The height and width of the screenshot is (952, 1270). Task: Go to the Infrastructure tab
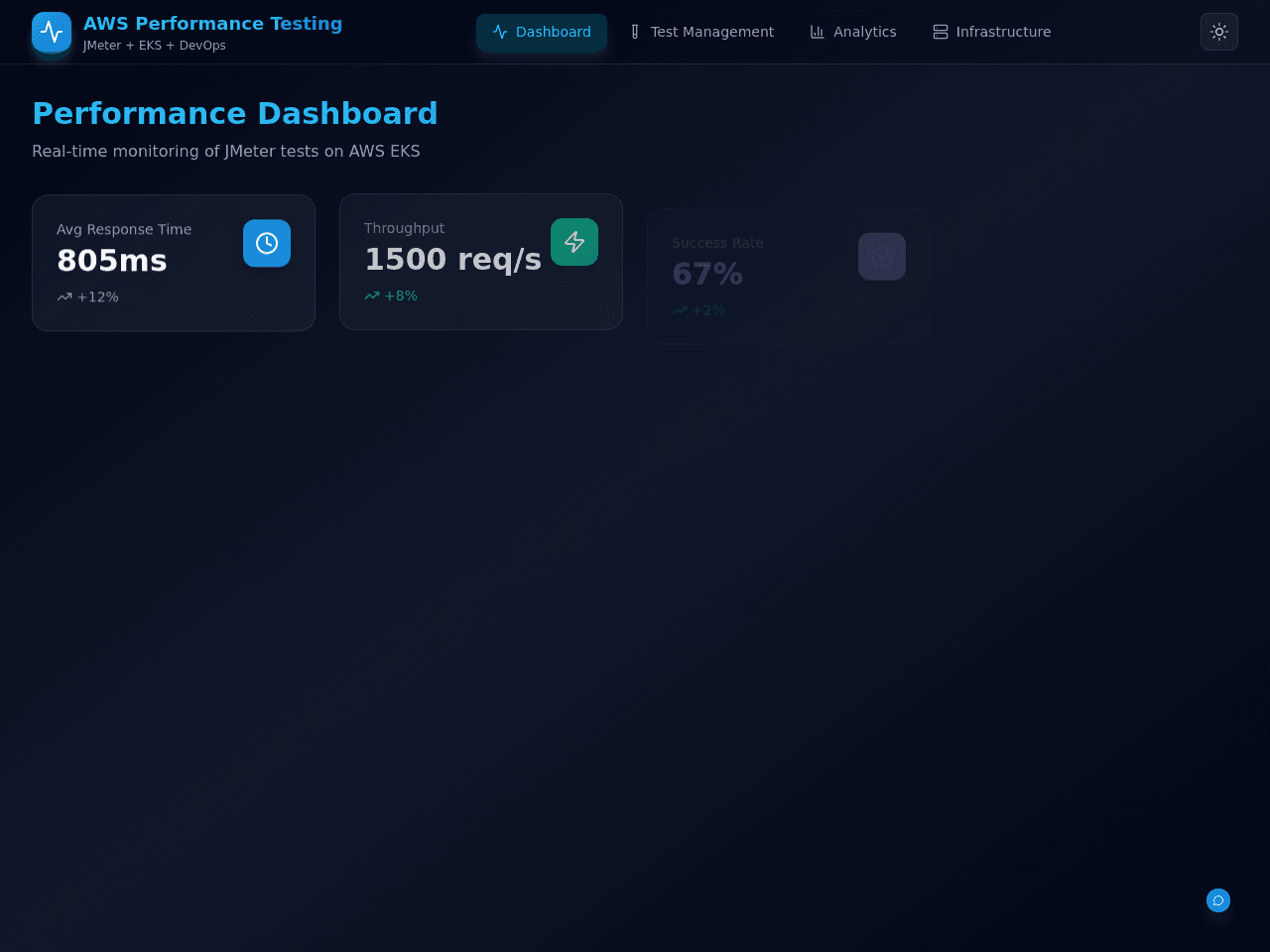point(992,32)
